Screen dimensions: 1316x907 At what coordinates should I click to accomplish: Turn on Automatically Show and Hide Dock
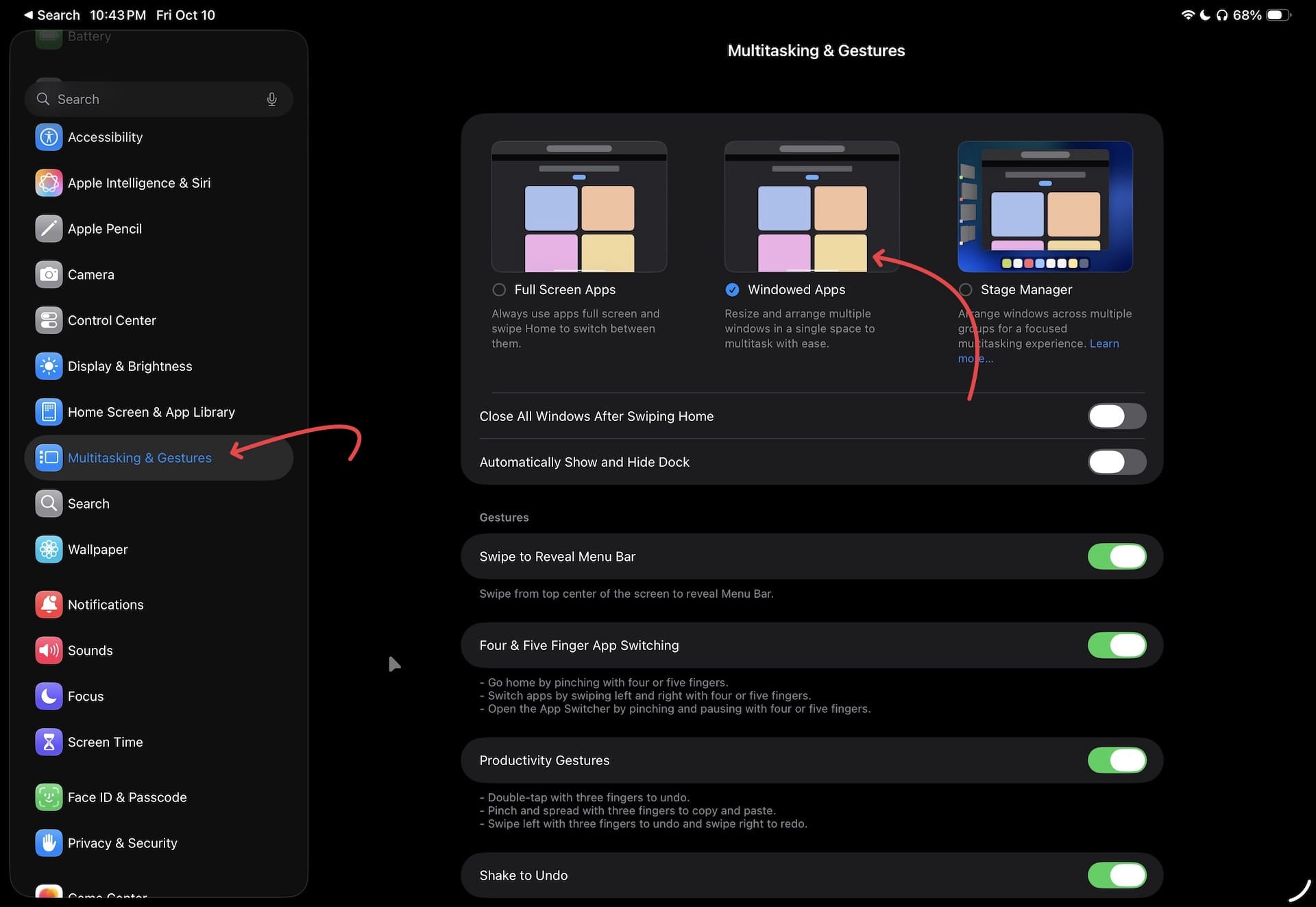point(1117,462)
